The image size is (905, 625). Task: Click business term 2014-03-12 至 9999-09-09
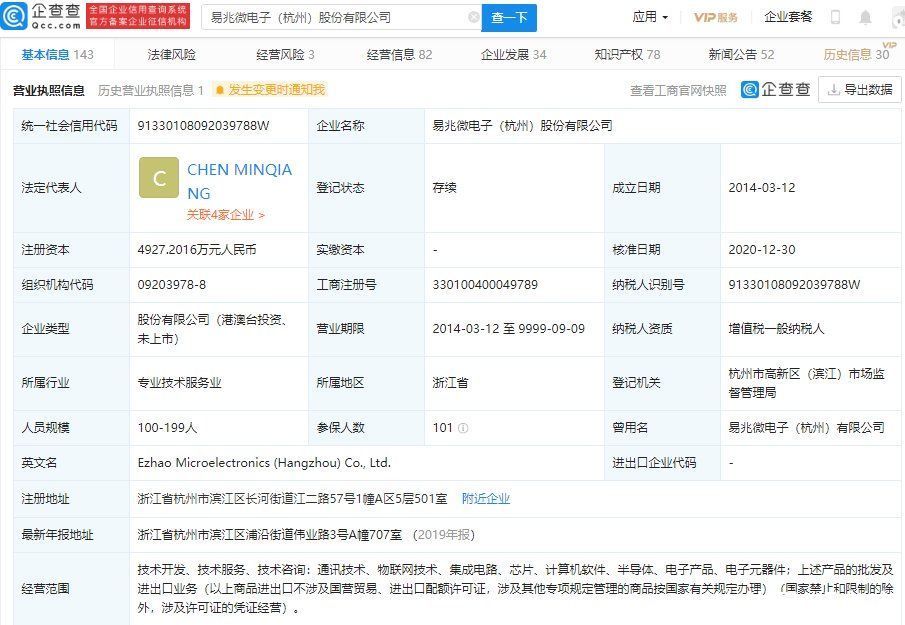point(508,329)
